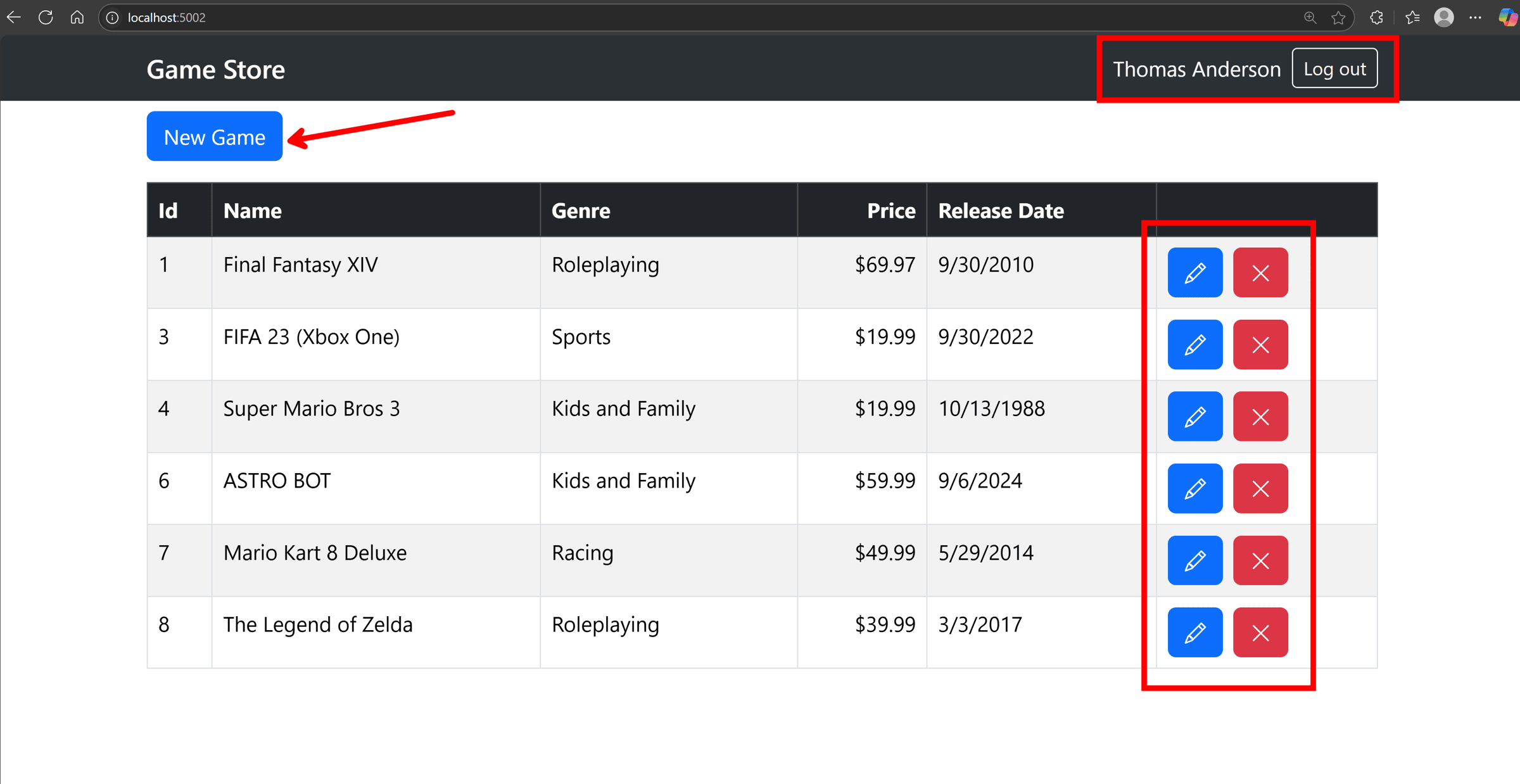Delete the FIFA 23 (Xbox One) game

1260,345
